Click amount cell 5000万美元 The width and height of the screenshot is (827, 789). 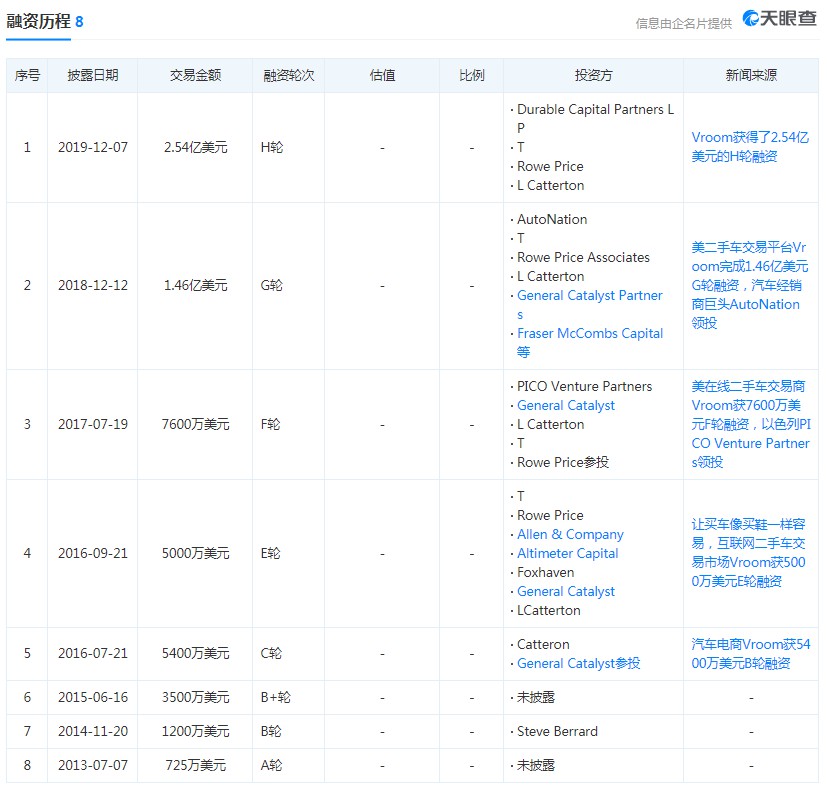tap(195, 553)
